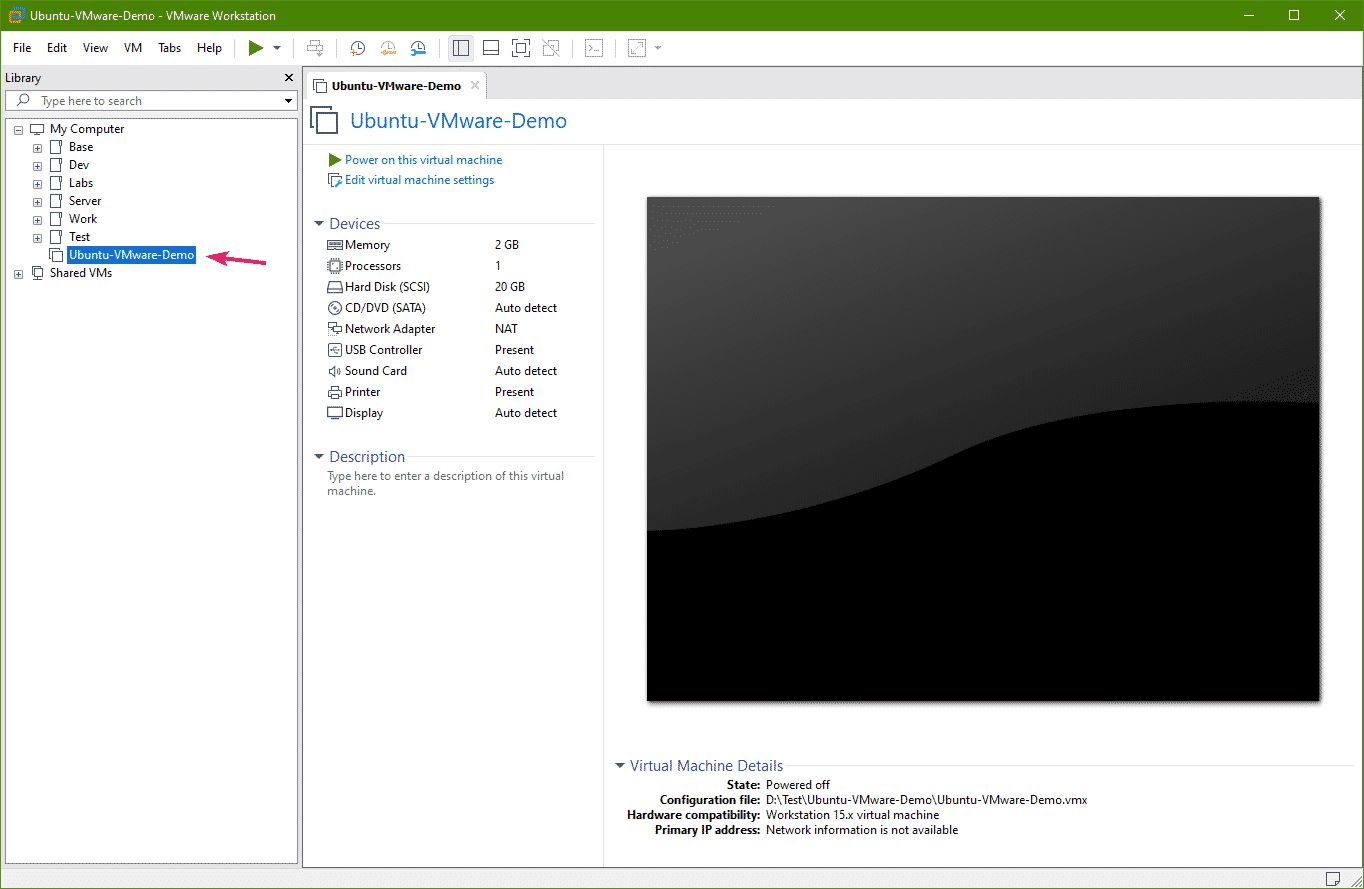Expand the Test folder
Viewport: 1364px width, 889px height.
coord(37,237)
